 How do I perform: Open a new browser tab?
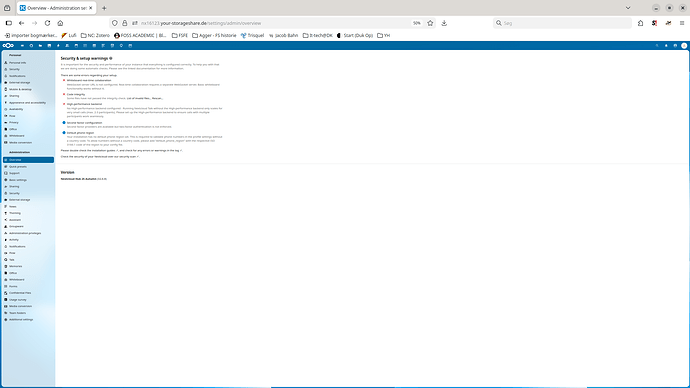(x=104, y=8)
